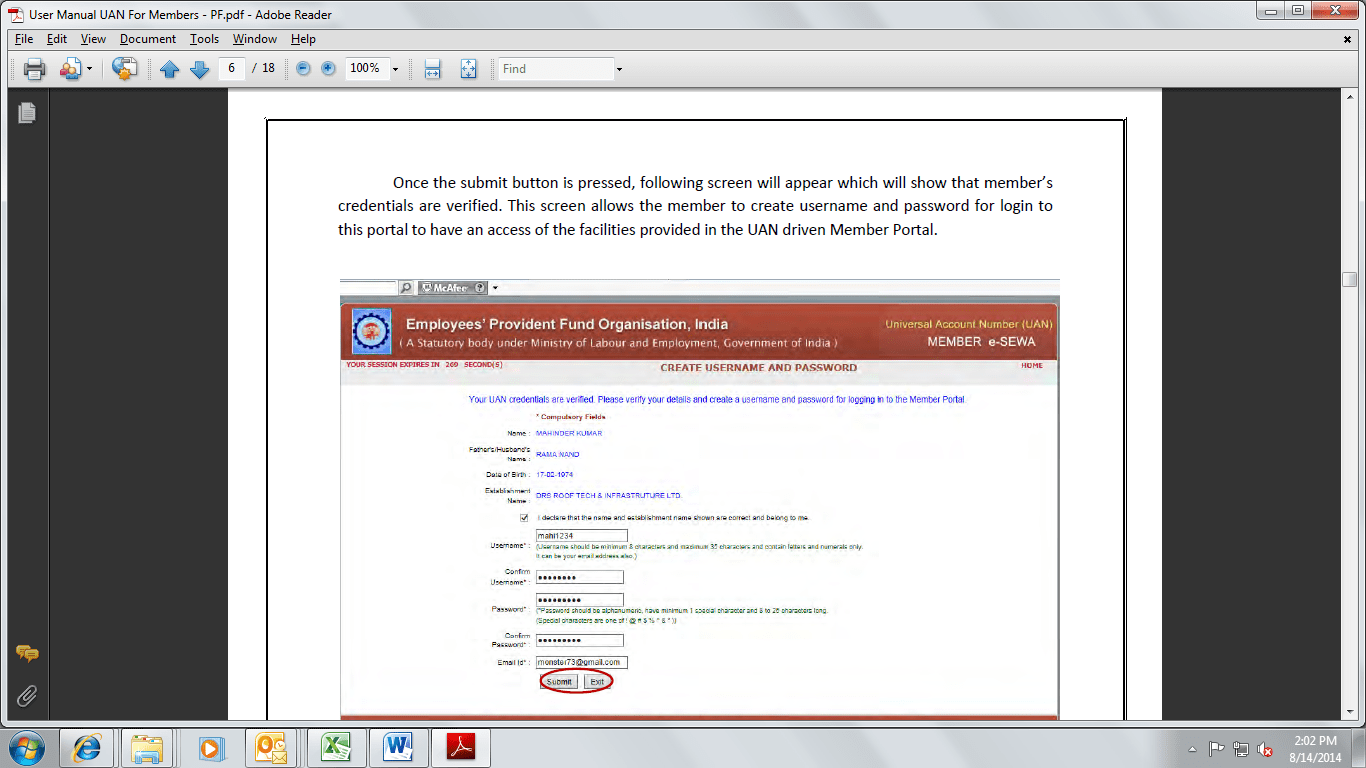1366x768 pixels.
Task: Open the Comments panel icon in sidebar
Action: point(27,654)
